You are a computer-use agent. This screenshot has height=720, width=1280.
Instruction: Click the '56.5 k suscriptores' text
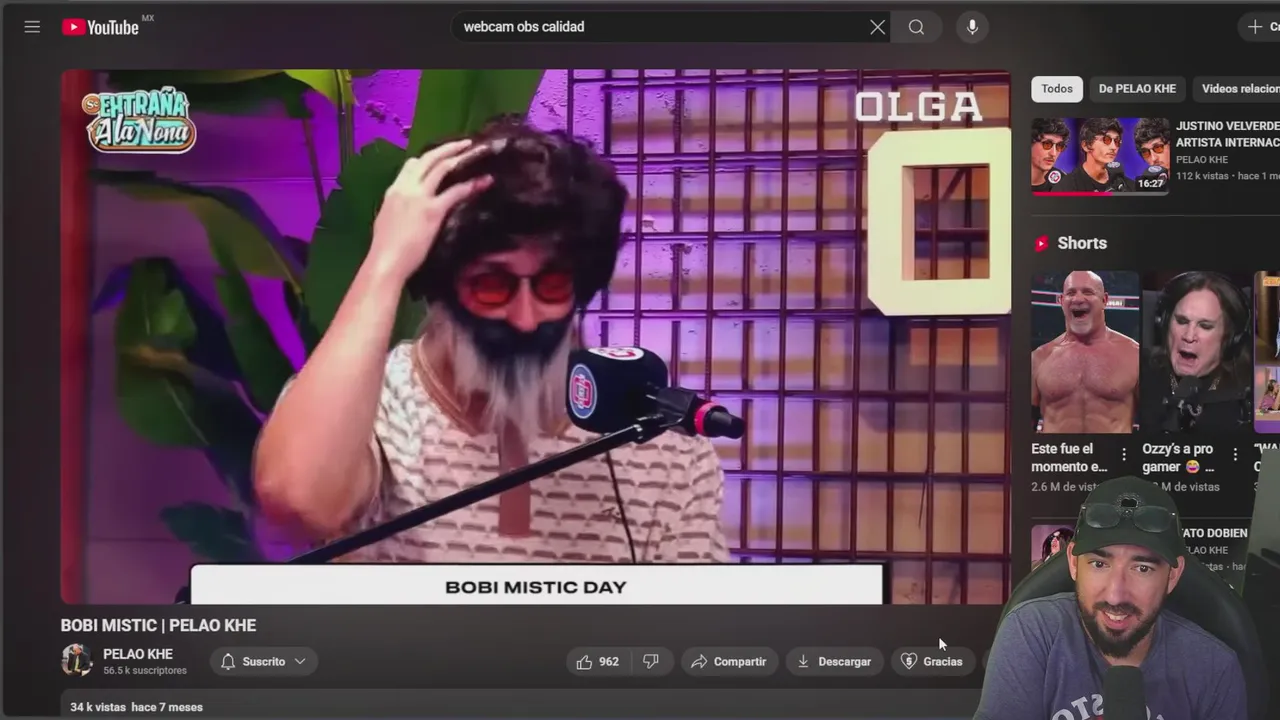[145, 671]
